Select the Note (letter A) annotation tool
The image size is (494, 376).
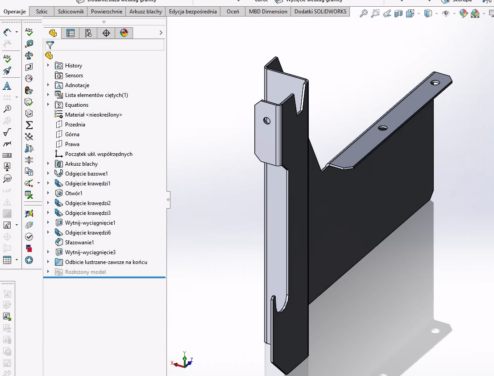click(x=7, y=86)
